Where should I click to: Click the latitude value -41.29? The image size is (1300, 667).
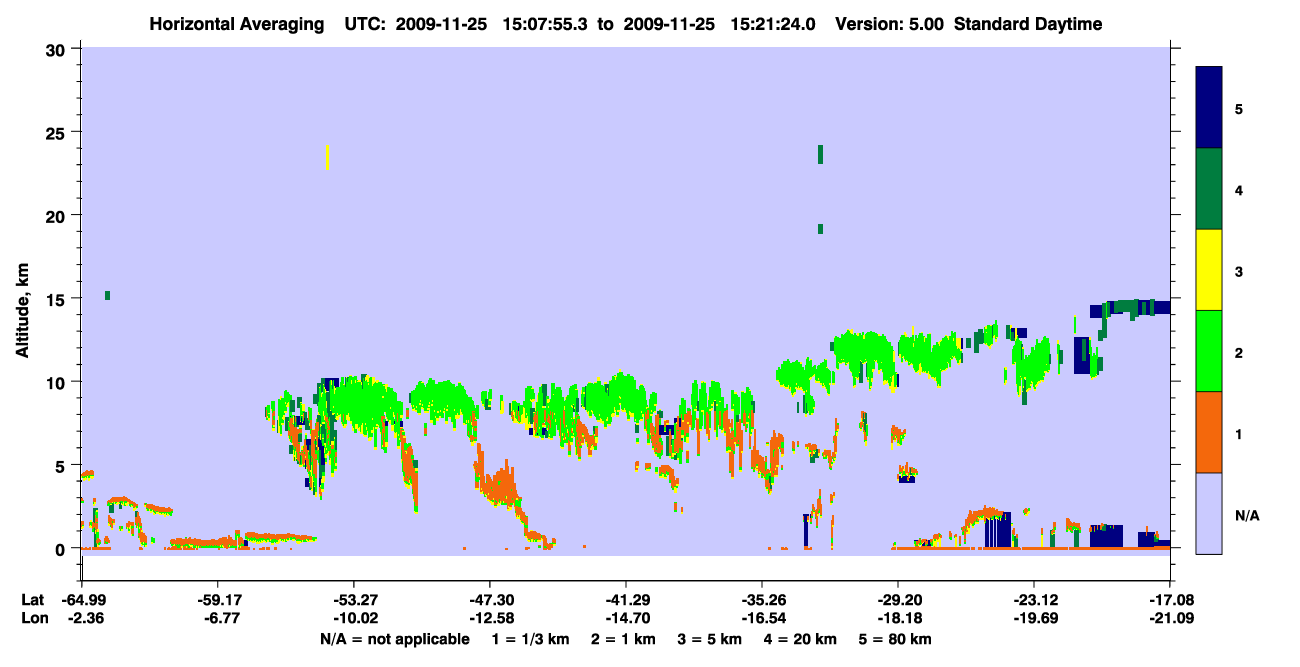click(625, 600)
